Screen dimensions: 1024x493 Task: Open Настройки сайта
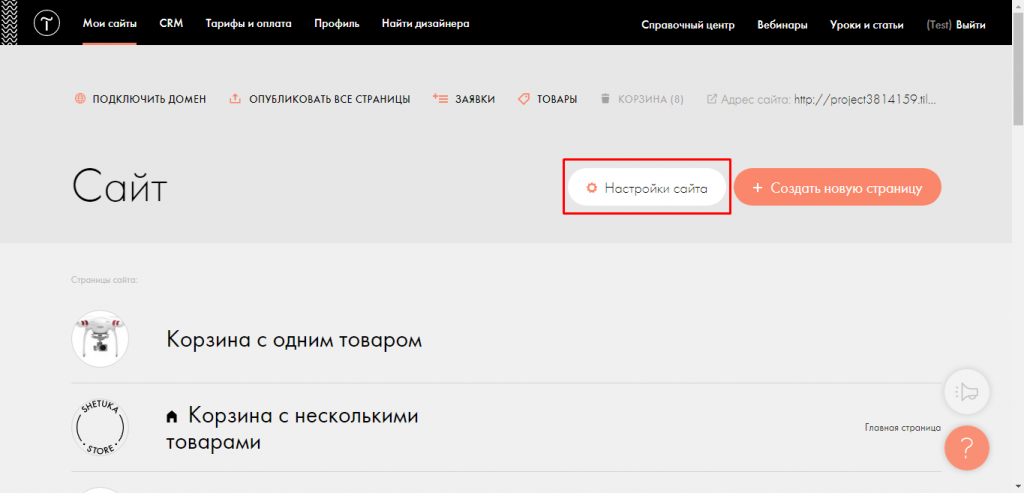(647, 187)
